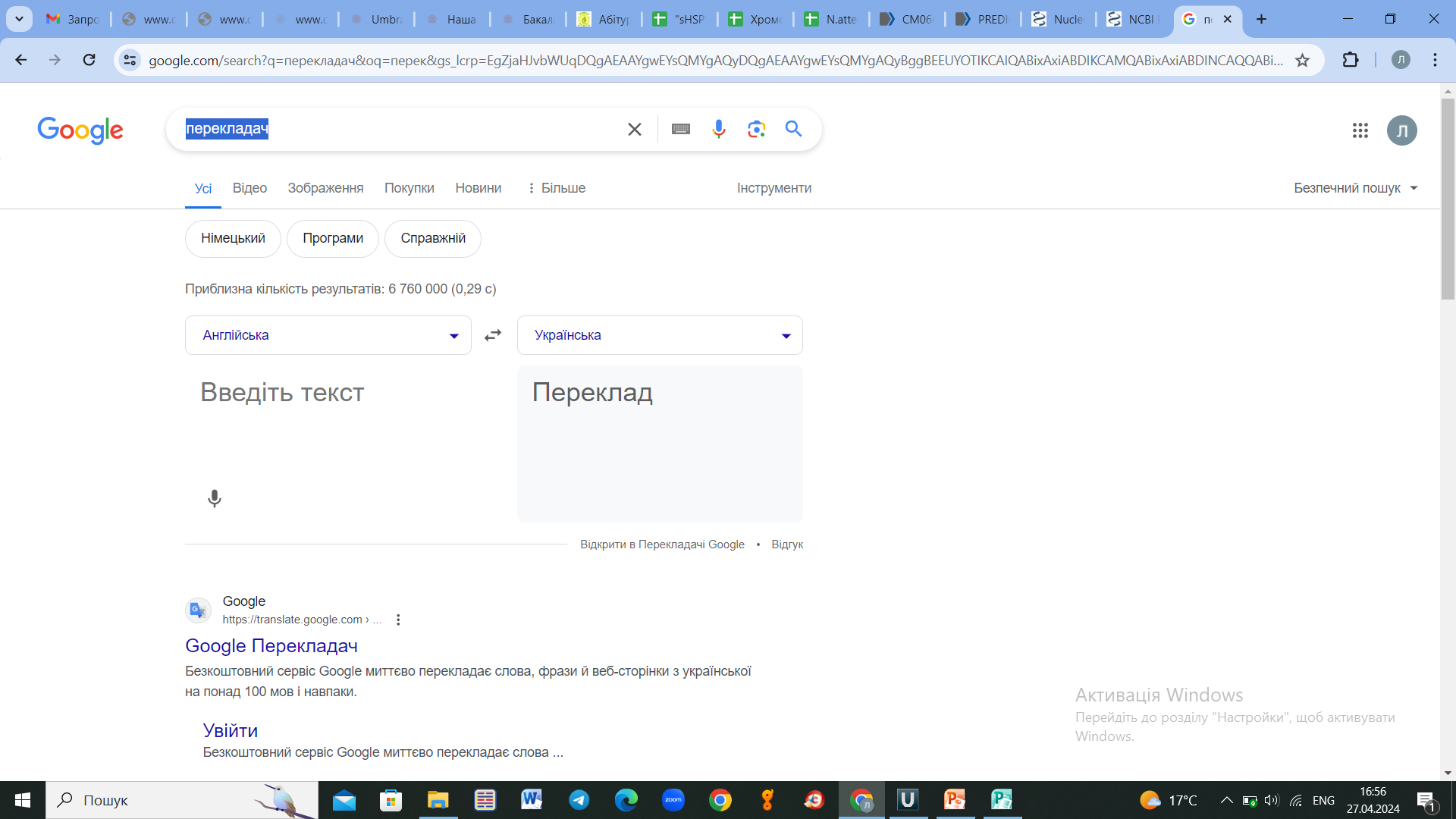Open Інструменти search tools
Viewport: 1456px width, 819px height.
774,188
